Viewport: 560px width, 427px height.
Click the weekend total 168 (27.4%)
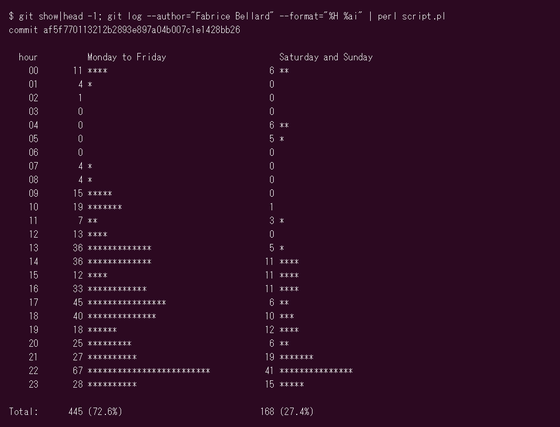click(x=287, y=411)
